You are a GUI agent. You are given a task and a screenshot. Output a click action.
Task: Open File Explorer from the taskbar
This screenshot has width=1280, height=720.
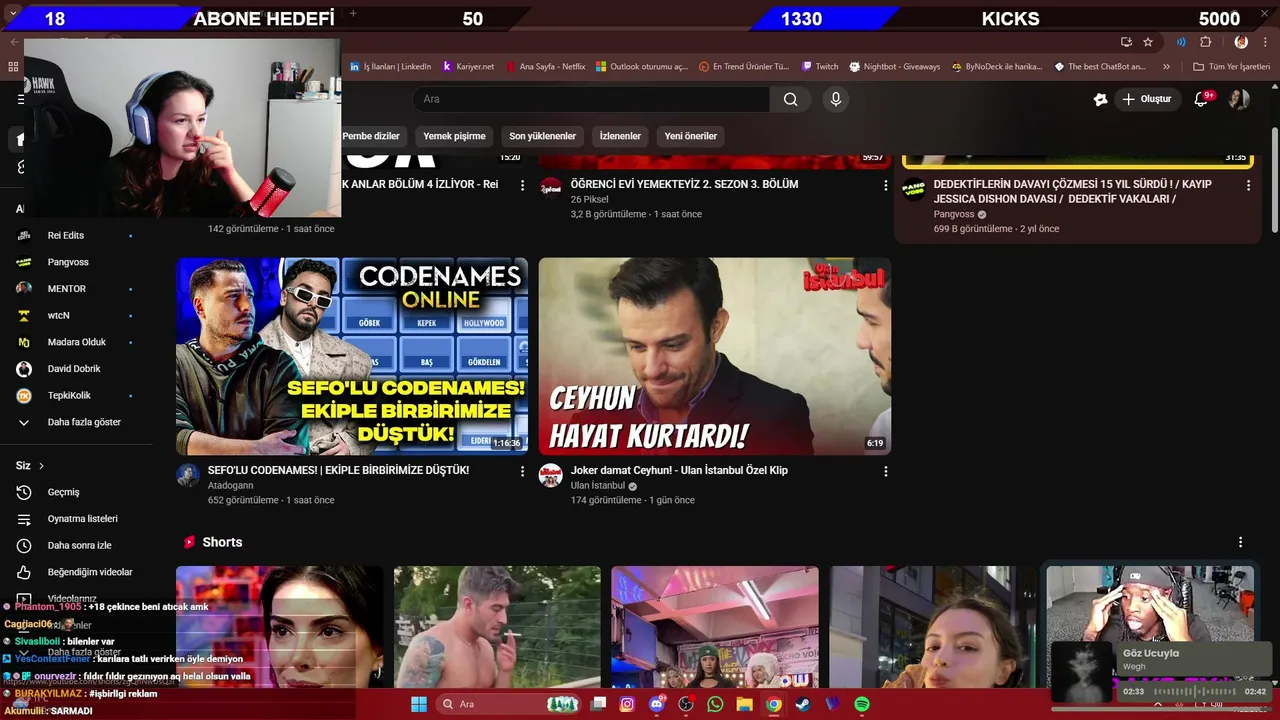coord(744,704)
